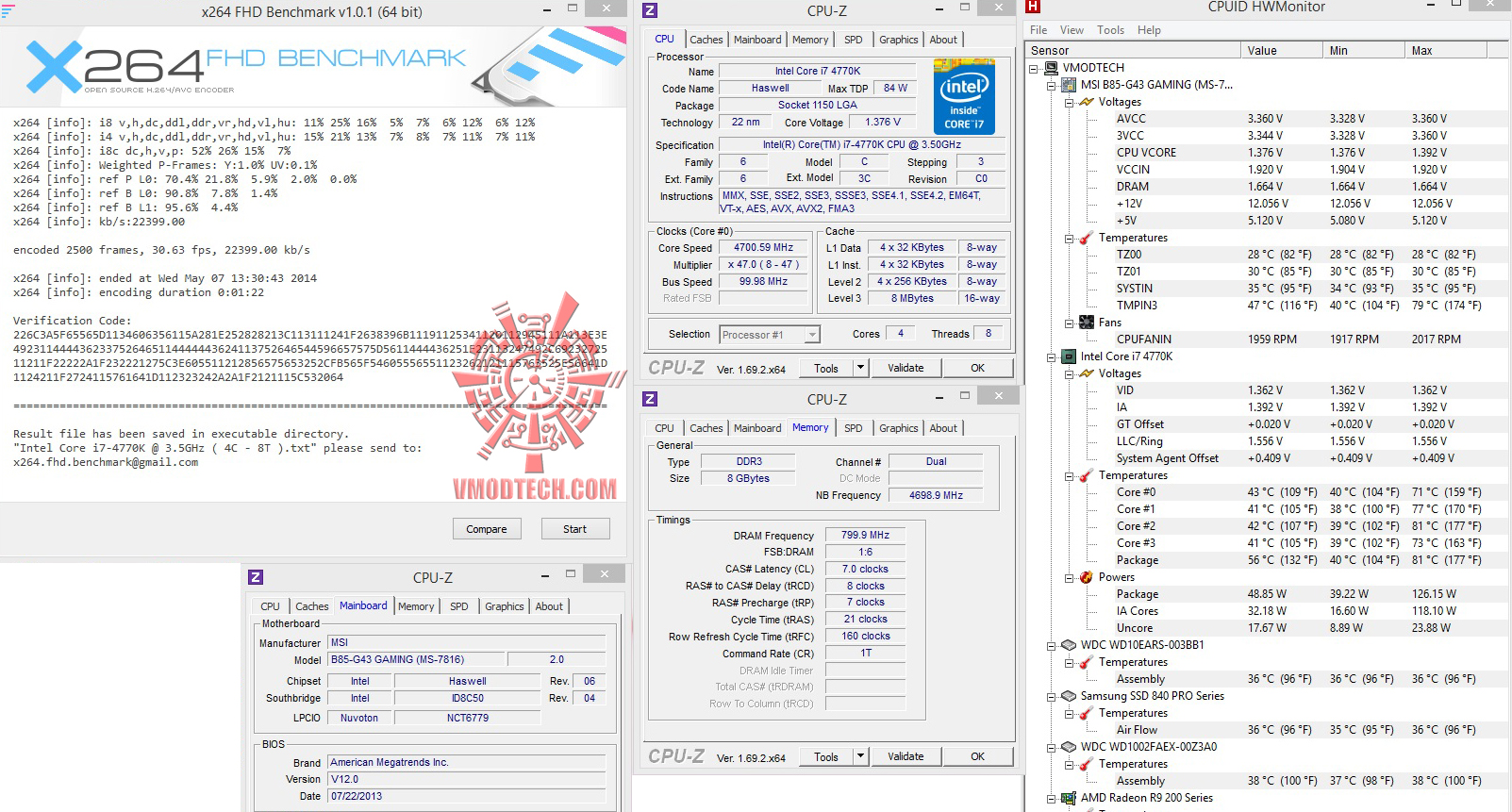Click the WDC WD1002FAEX-00Z3A0 drive icon
The height and width of the screenshot is (812, 1512).
click(1069, 747)
